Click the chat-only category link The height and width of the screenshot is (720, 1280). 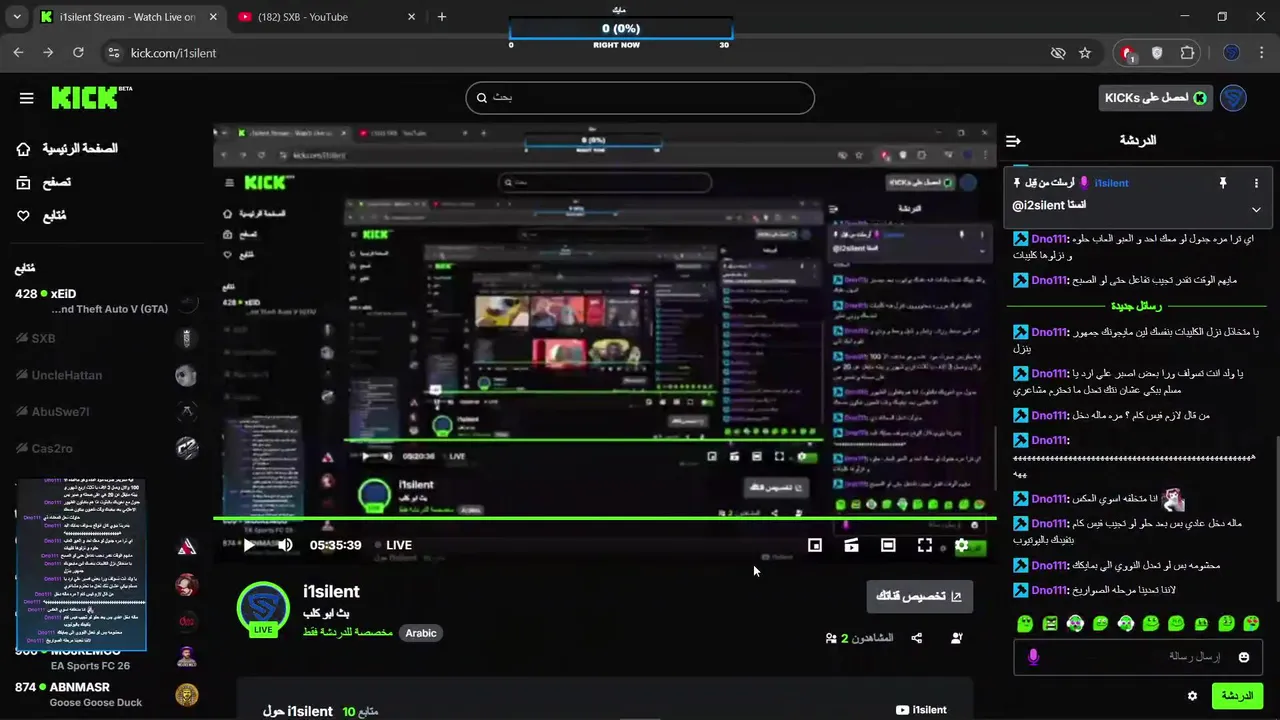(x=347, y=633)
